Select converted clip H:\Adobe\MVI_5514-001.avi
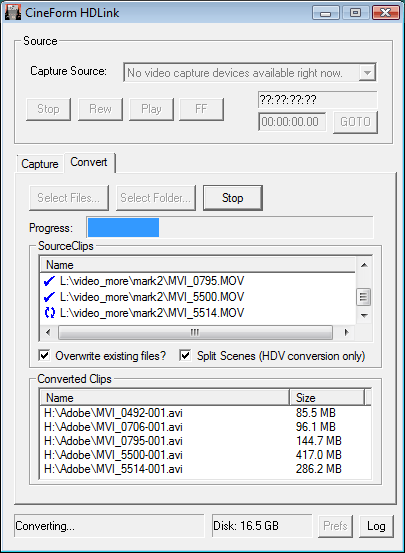 [113, 469]
